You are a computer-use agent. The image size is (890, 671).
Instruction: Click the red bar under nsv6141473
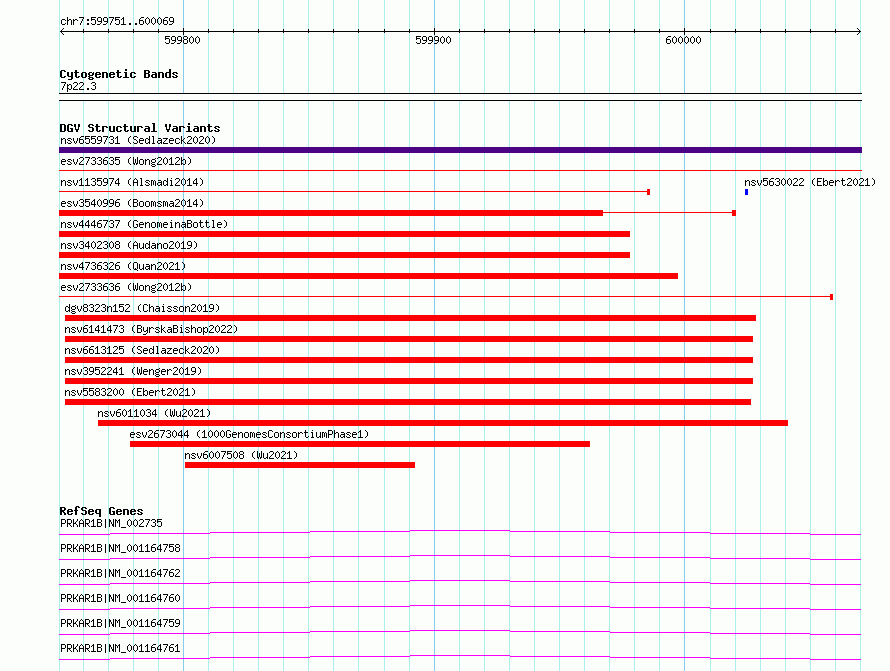tap(409, 339)
